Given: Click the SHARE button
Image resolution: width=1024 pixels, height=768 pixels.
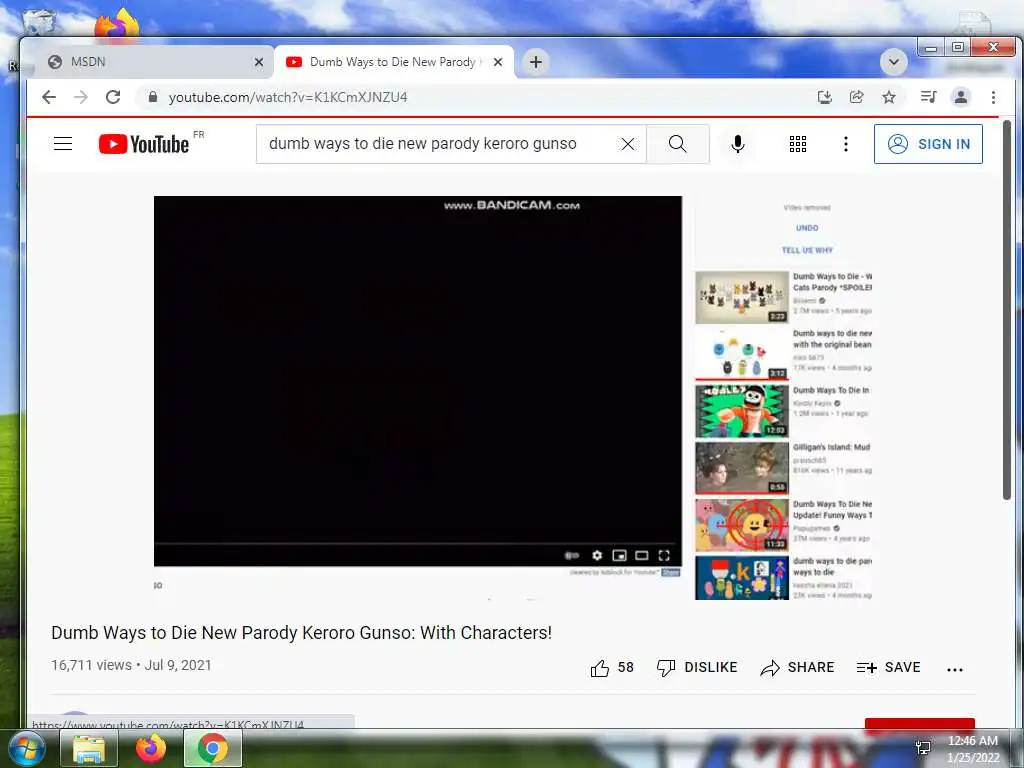Looking at the screenshot, I should tap(797, 667).
